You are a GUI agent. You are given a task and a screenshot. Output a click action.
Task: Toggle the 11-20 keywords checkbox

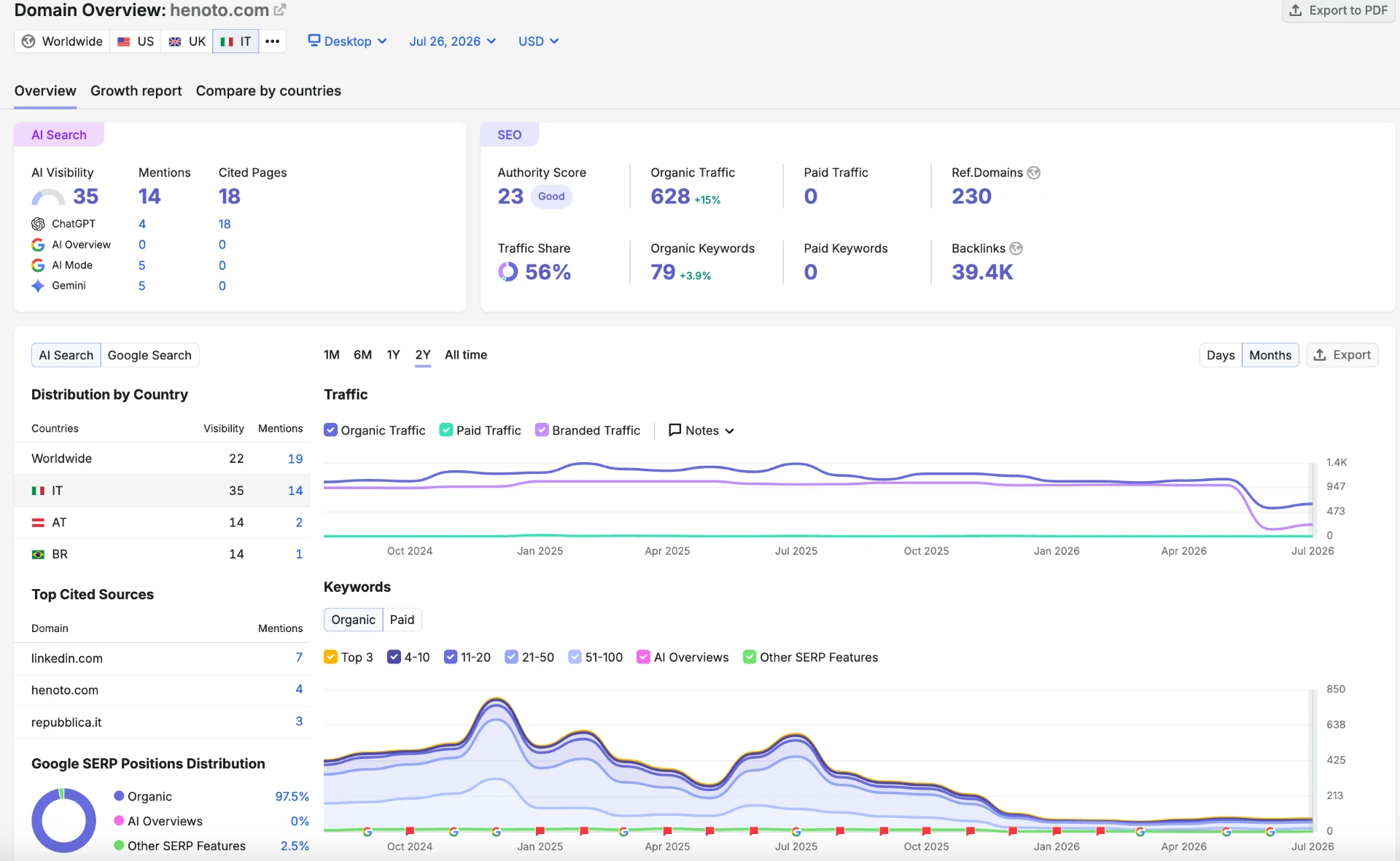click(451, 657)
